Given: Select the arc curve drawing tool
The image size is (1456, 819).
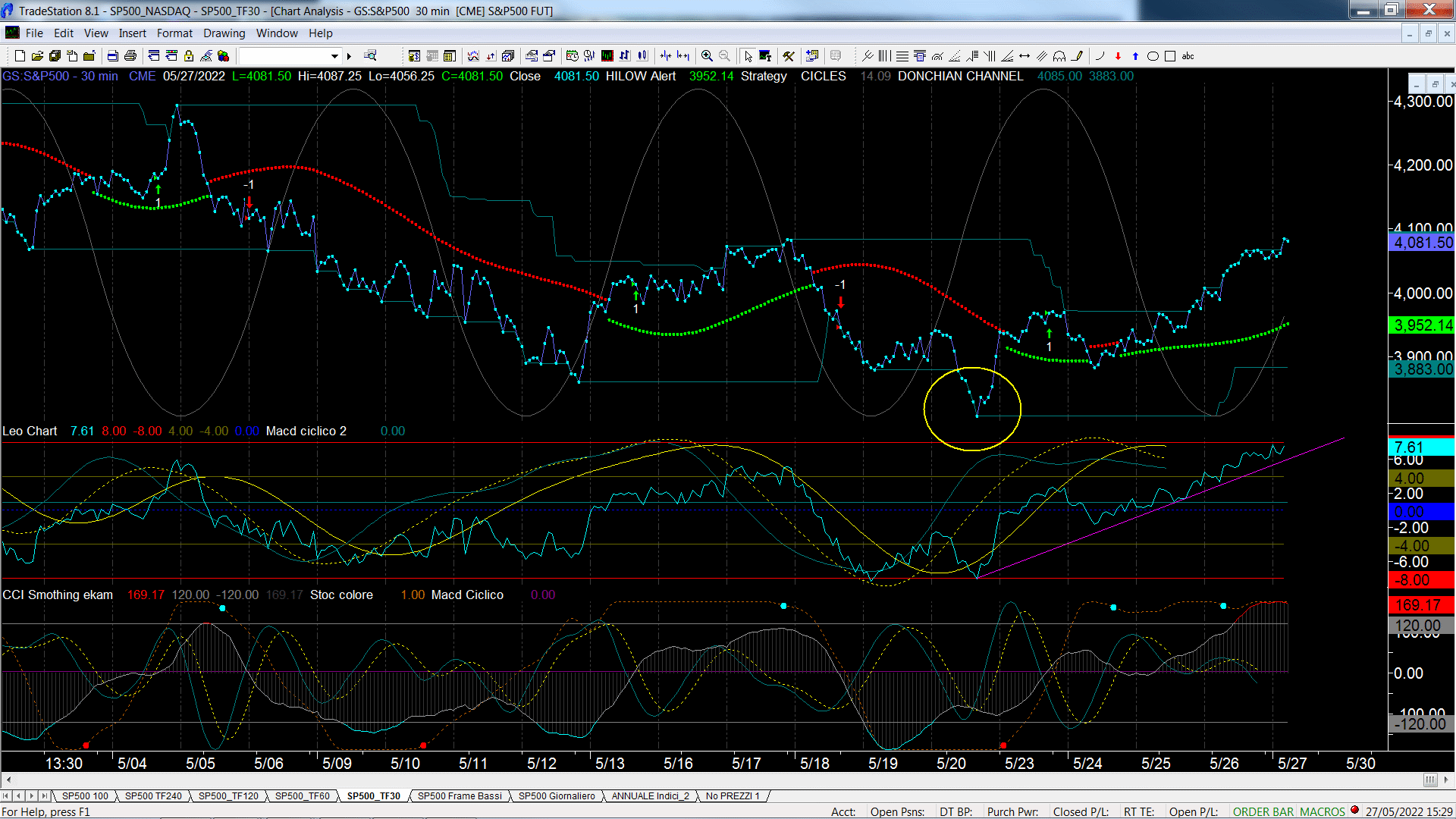Looking at the screenshot, I should (1100, 55).
